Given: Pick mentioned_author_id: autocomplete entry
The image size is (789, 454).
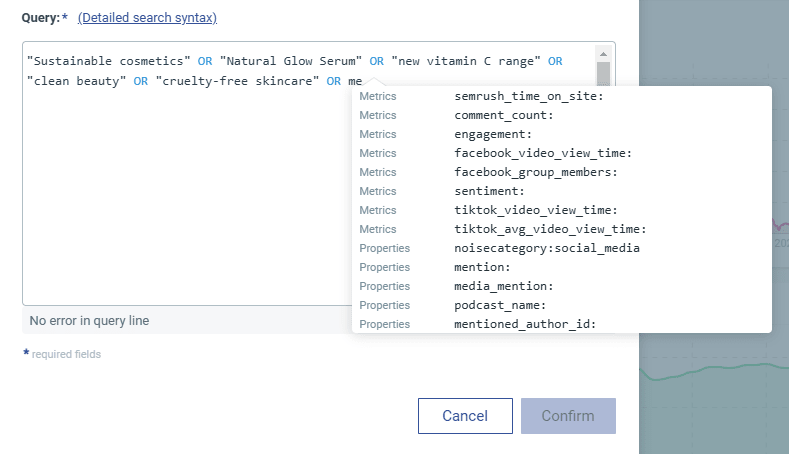Looking at the screenshot, I should [x=526, y=324].
